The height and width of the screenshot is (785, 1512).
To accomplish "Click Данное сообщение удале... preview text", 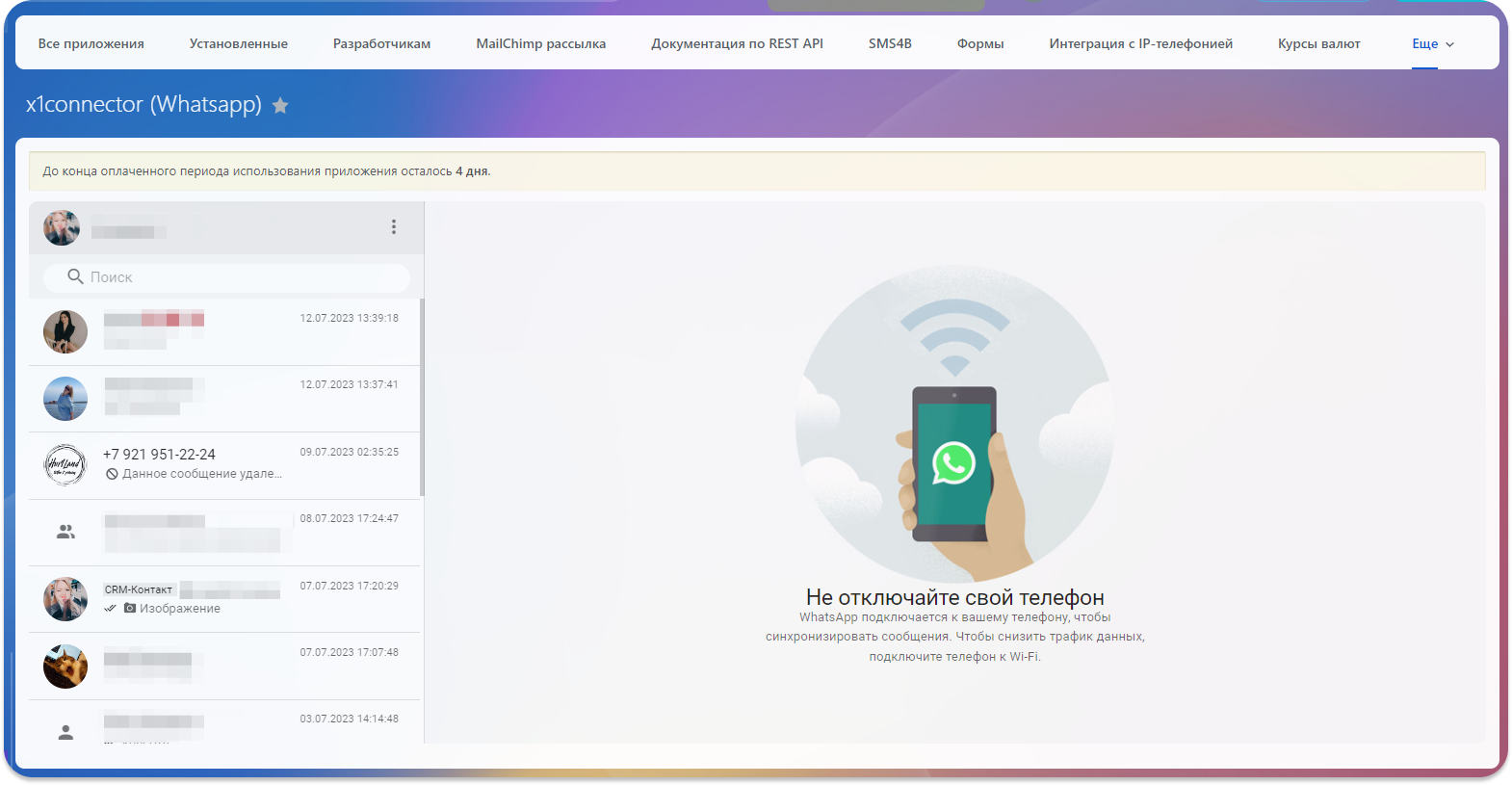I will pos(202,474).
